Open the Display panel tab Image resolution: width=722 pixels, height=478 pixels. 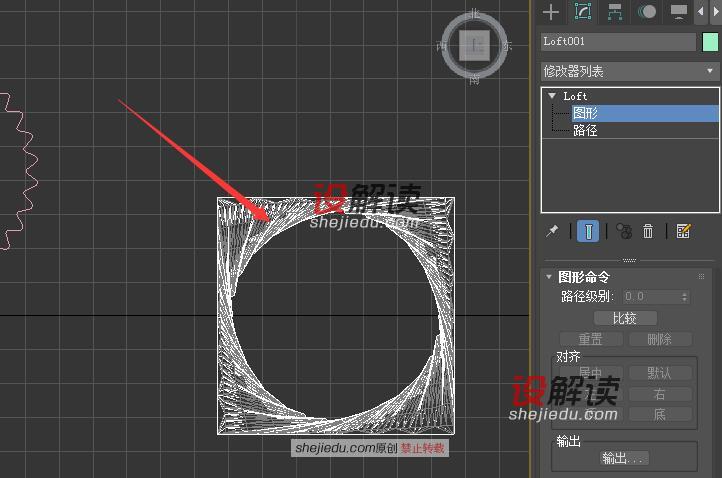coord(680,12)
